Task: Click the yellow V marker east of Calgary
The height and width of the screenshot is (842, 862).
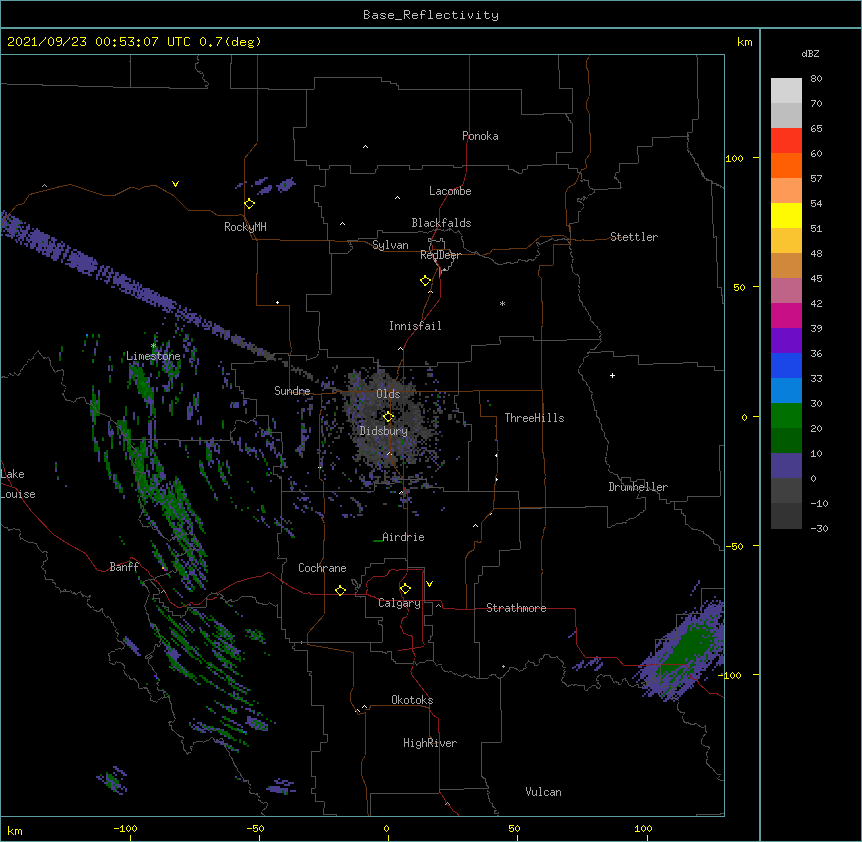Action: pyautogui.click(x=429, y=584)
